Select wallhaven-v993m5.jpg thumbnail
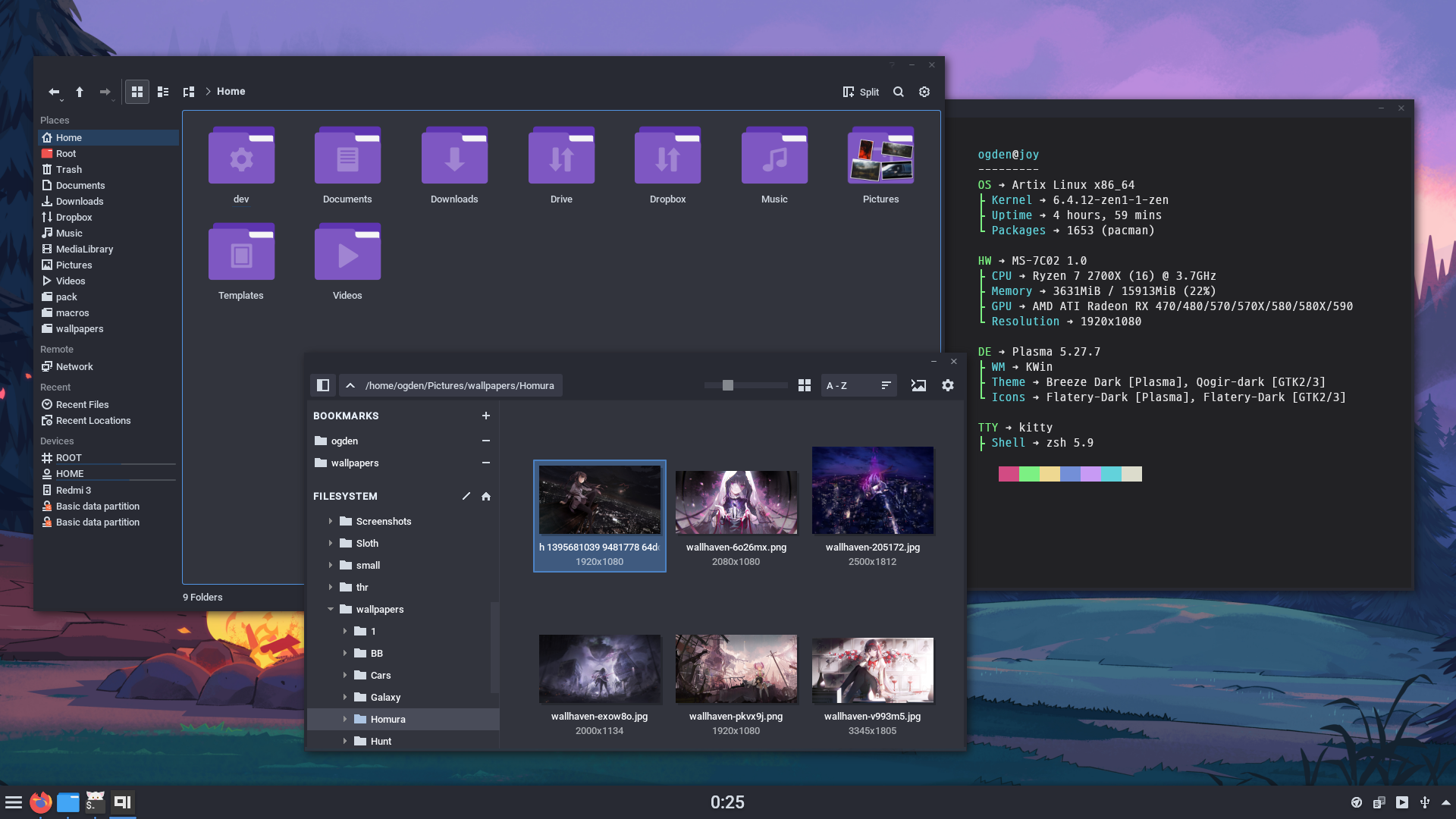The height and width of the screenshot is (819, 1456). pyautogui.click(x=872, y=670)
